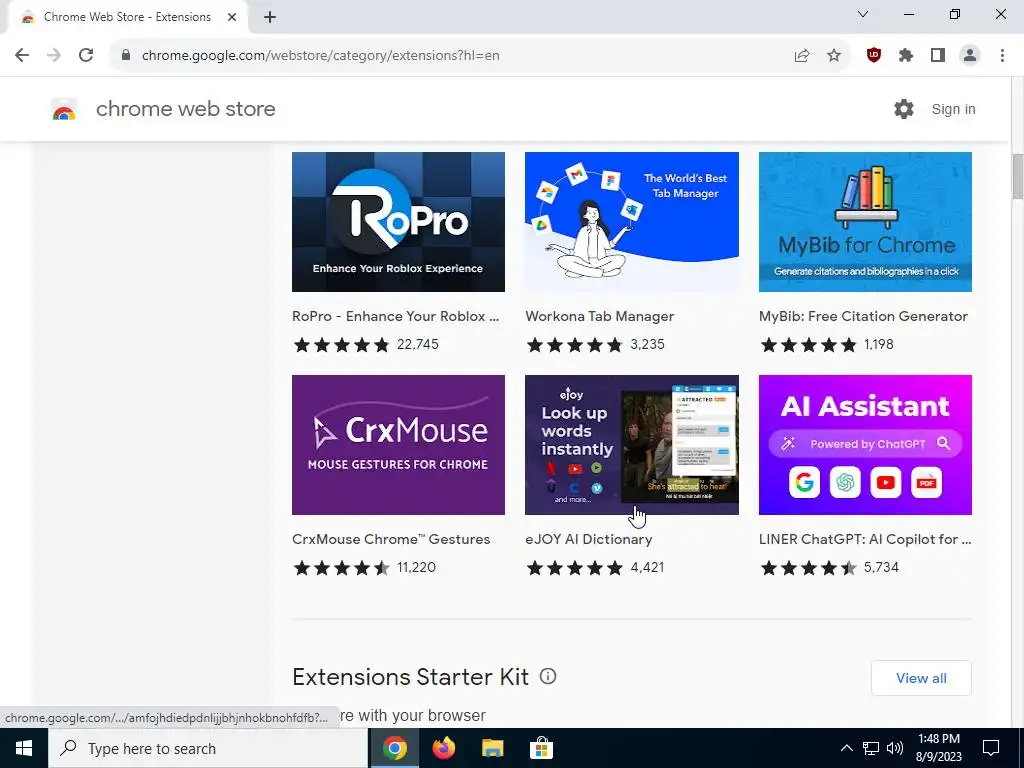Open MyBib for Chrome thumbnail
1024x768 pixels.
(865, 222)
